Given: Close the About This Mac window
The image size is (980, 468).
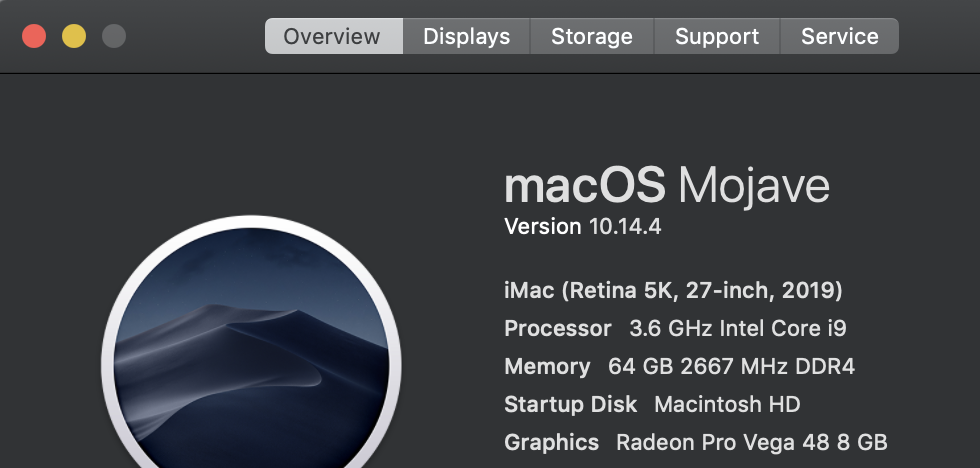Looking at the screenshot, I should [34, 37].
